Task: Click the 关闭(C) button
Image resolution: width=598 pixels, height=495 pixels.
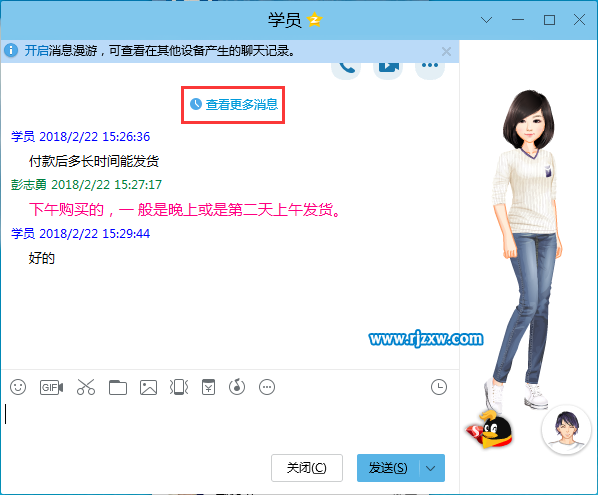Action: [307, 468]
